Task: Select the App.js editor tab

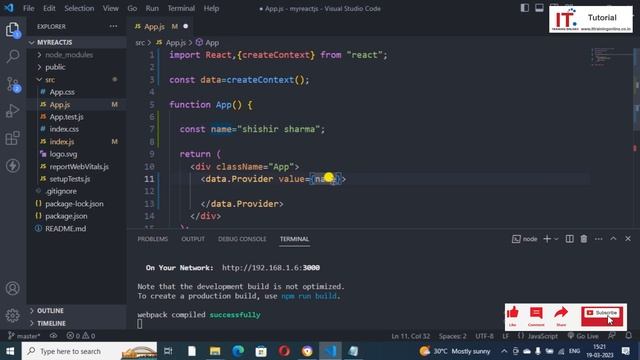Action: click(x=160, y=27)
